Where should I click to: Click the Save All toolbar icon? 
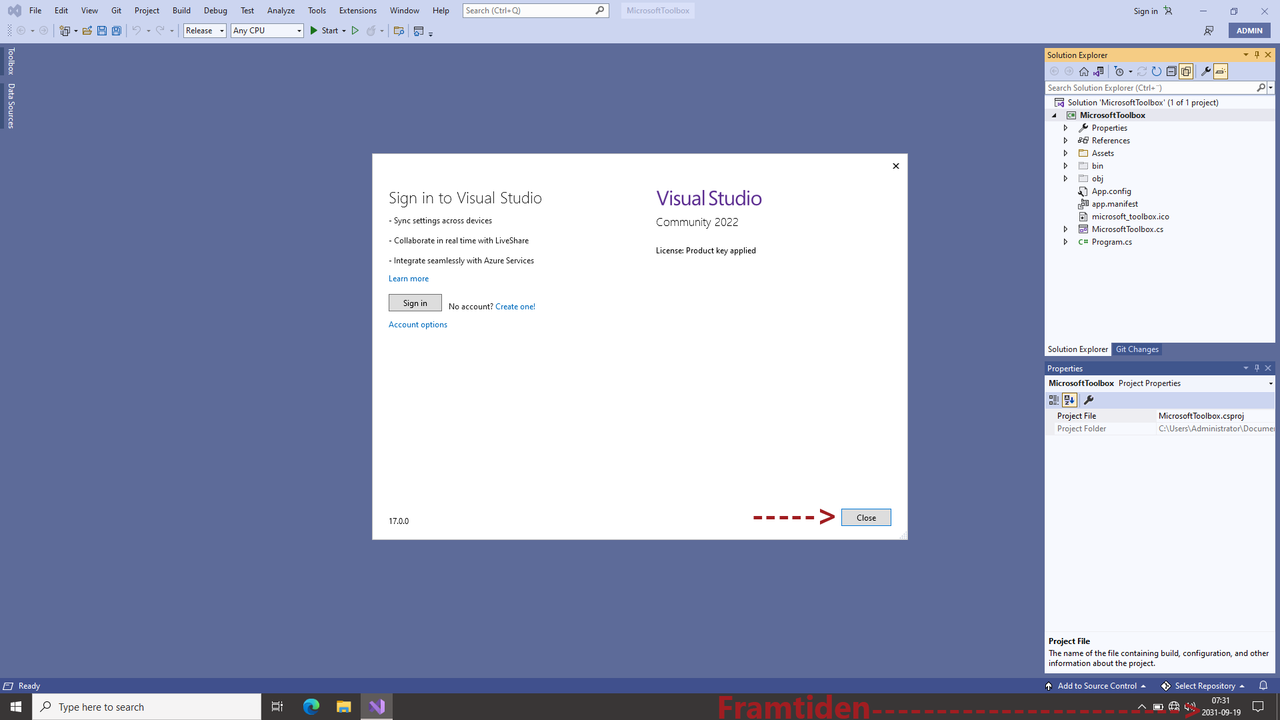117,31
